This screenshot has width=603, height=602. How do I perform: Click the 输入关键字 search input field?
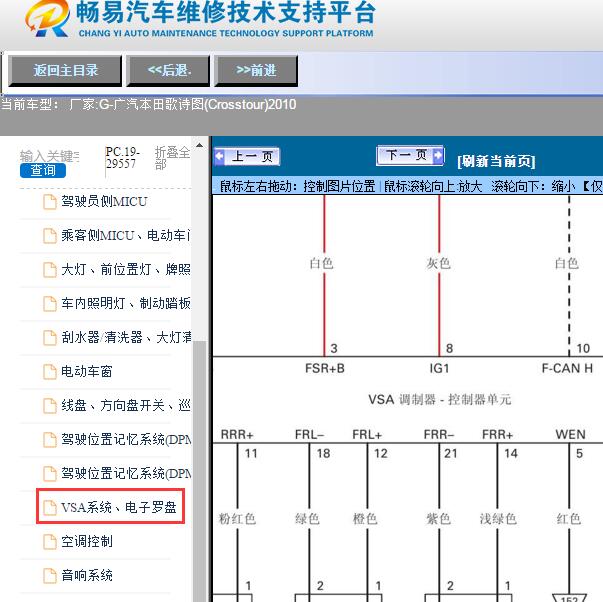coord(49,156)
